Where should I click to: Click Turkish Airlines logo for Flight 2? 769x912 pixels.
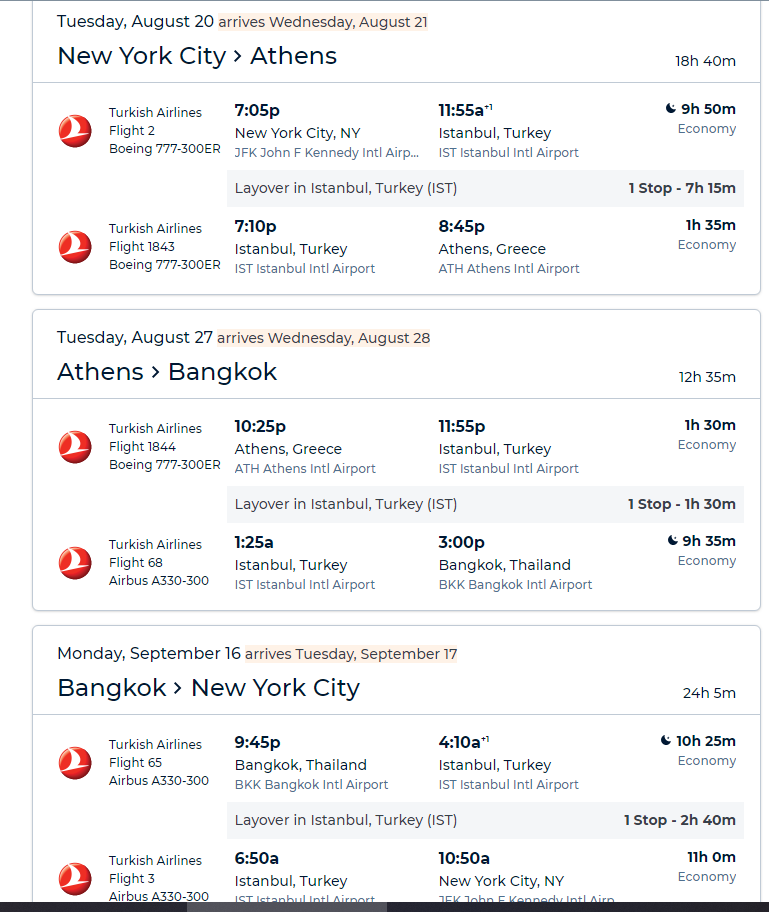pyautogui.click(x=75, y=131)
